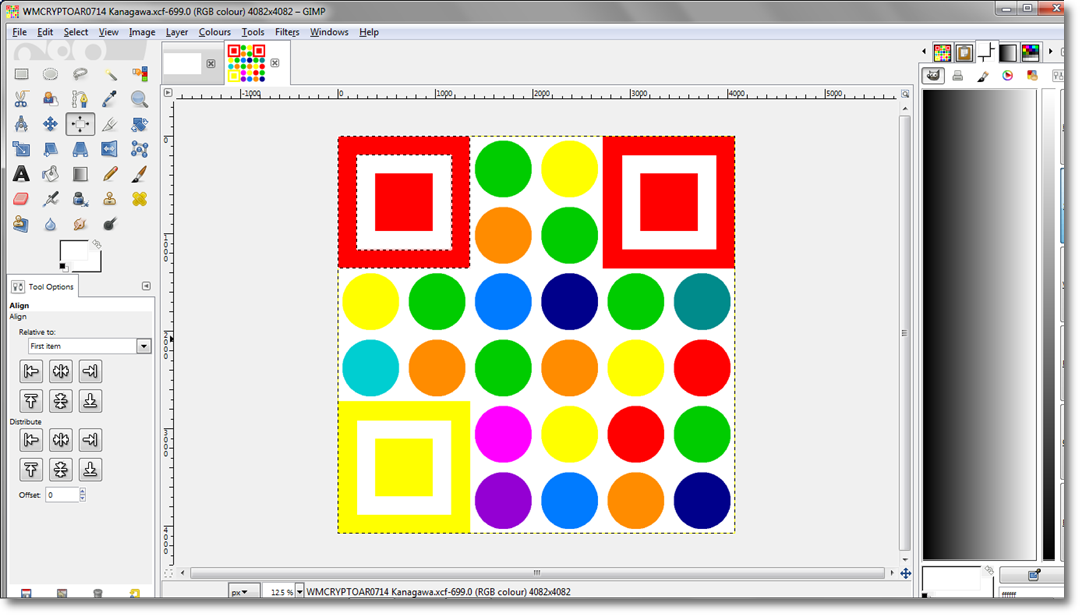Select the Heal tool
1080x615 pixels.
(140, 199)
